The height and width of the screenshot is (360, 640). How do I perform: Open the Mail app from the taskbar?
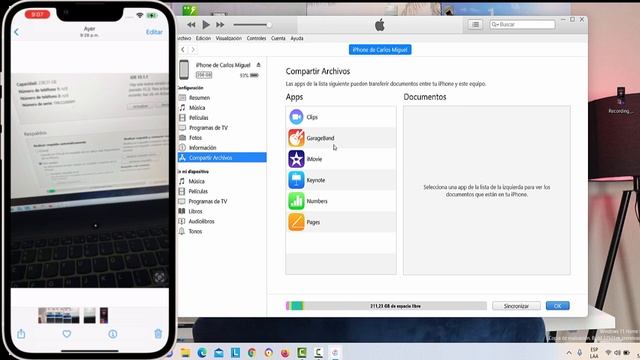tap(219, 353)
